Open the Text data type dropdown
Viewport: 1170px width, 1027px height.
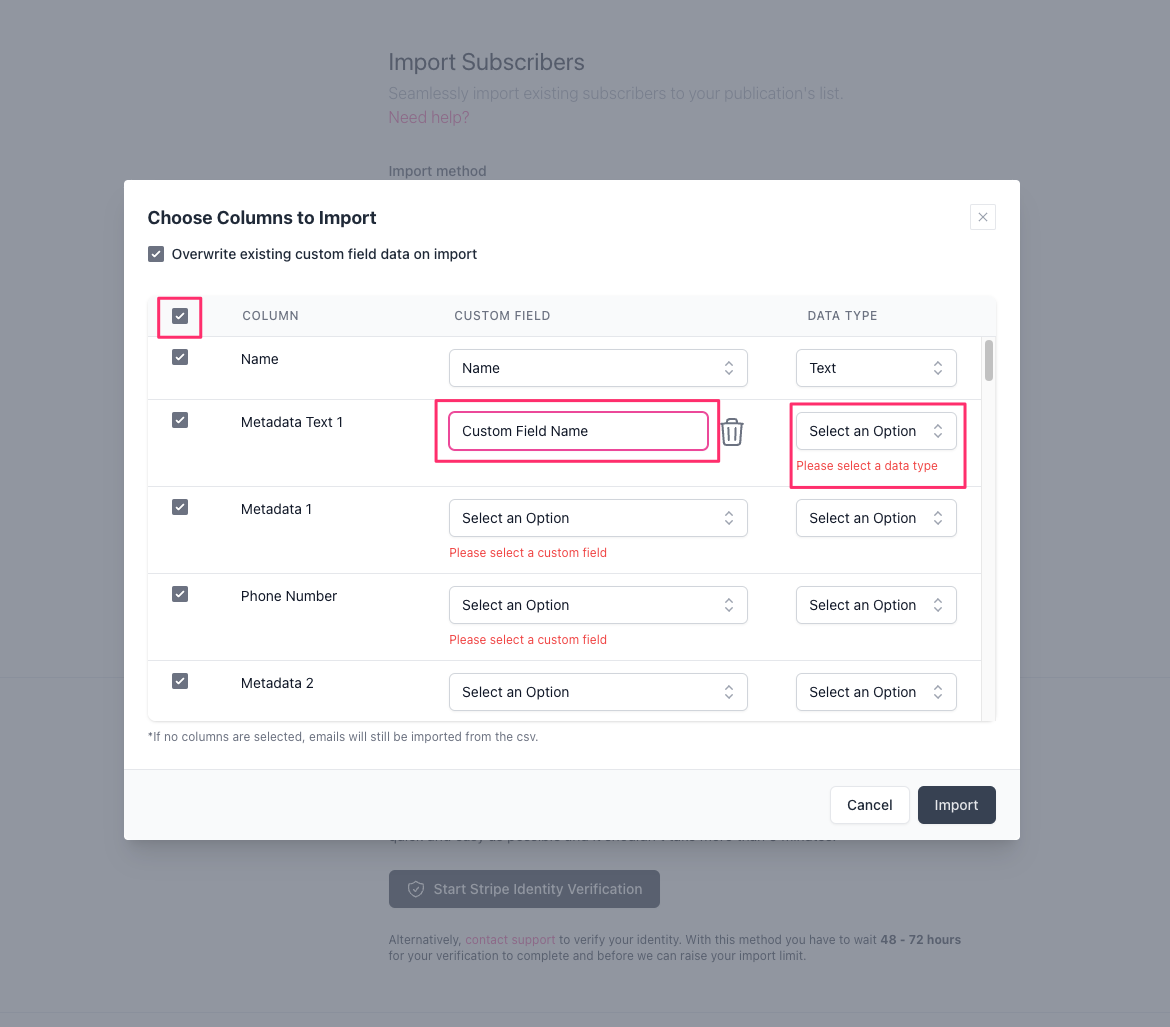click(x=875, y=368)
